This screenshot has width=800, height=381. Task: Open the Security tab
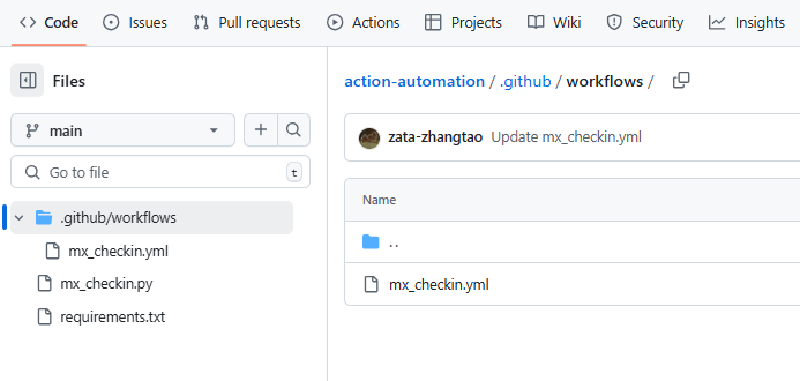tap(645, 23)
